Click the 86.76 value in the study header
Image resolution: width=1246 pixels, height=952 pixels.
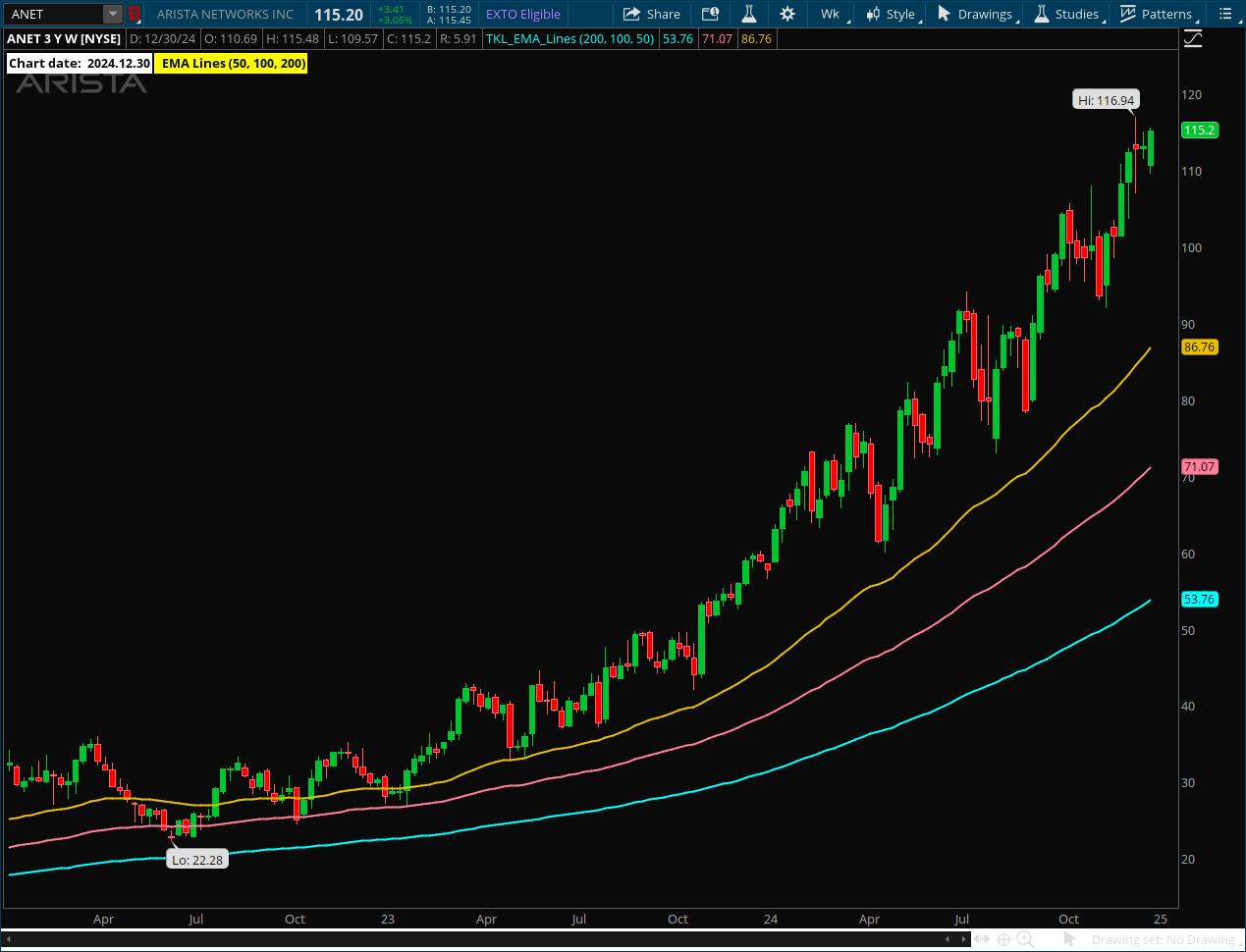pyautogui.click(x=756, y=38)
